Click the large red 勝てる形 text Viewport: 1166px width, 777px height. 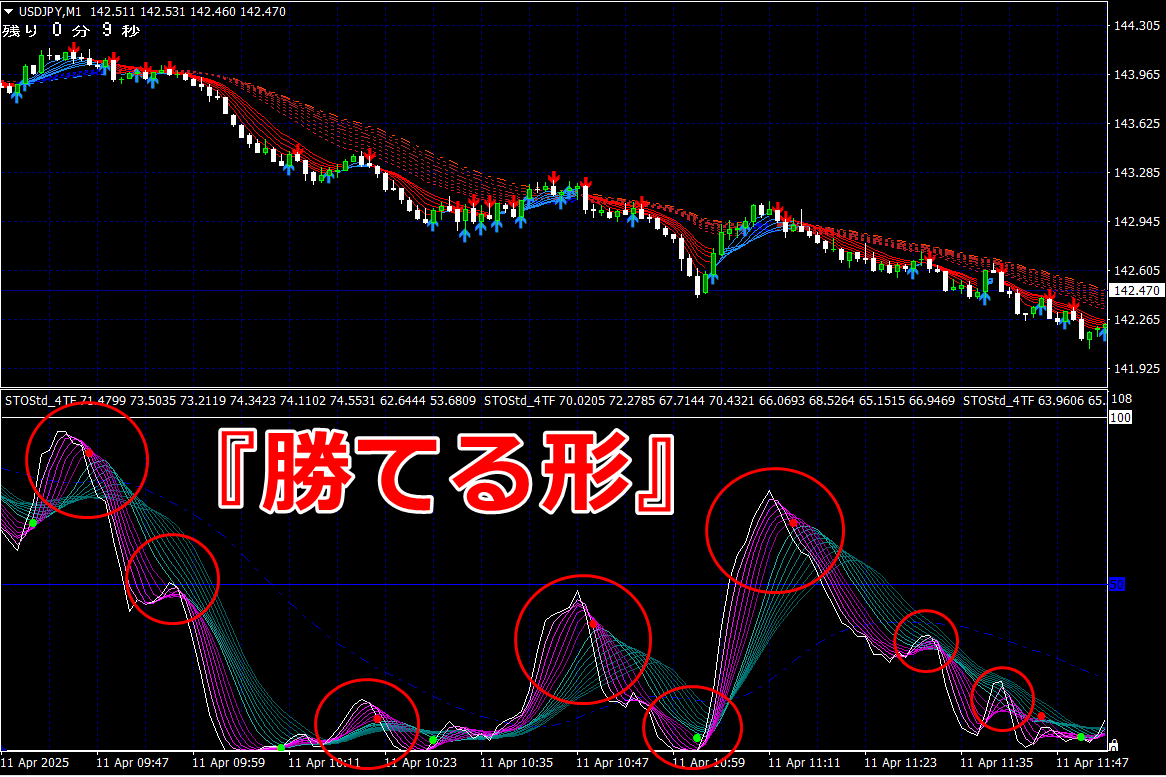click(x=445, y=474)
